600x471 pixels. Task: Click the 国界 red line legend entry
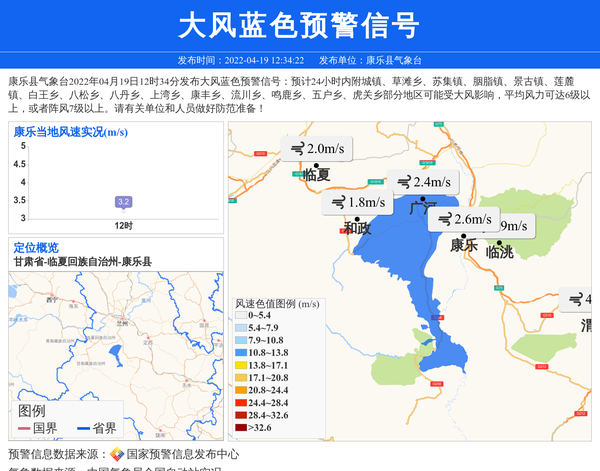click(x=36, y=428)
